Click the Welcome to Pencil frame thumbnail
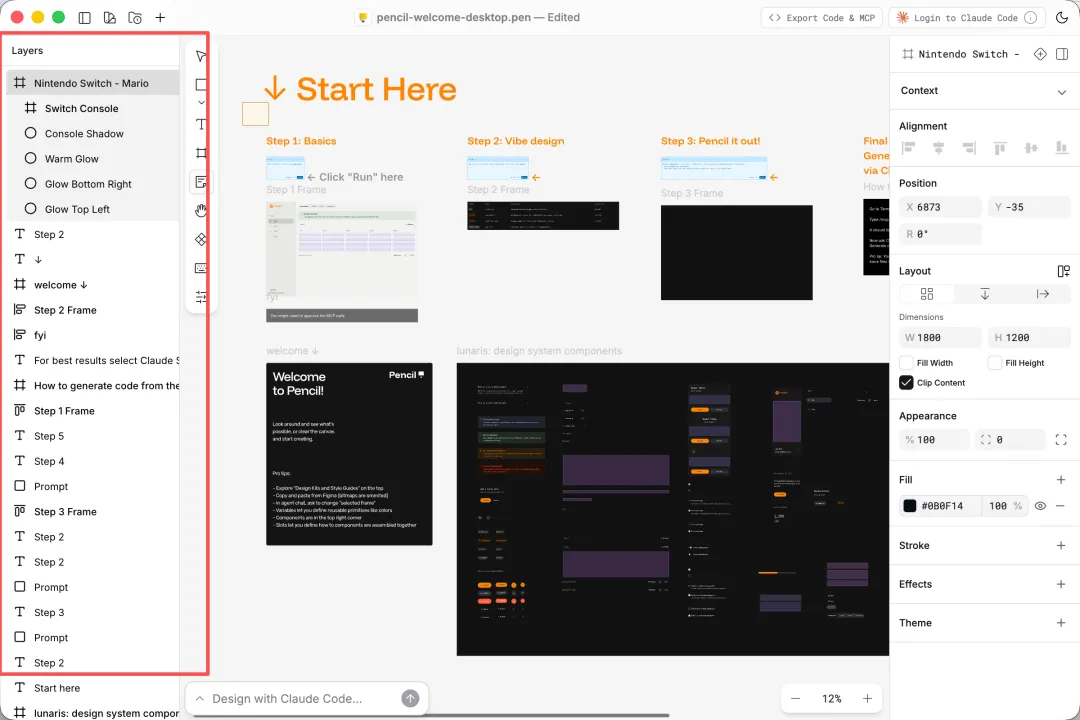The width and height of the screenshot is (1080, 720). pos(349,454)
